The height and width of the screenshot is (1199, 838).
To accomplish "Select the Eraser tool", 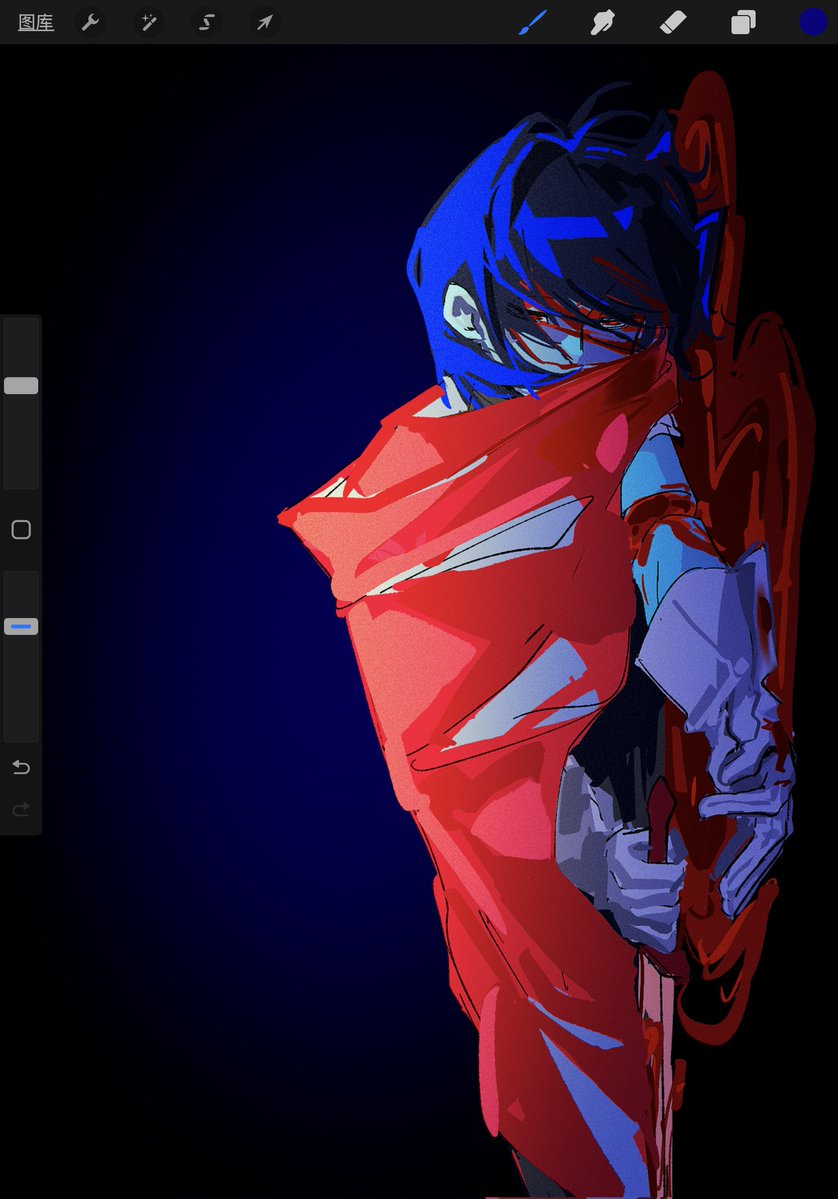I will [x=673, y=22].
